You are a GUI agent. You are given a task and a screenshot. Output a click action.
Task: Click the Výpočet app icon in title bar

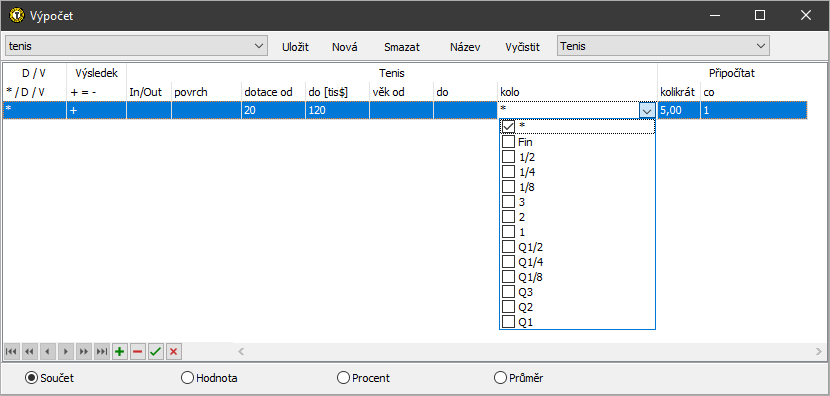point(17,15)
